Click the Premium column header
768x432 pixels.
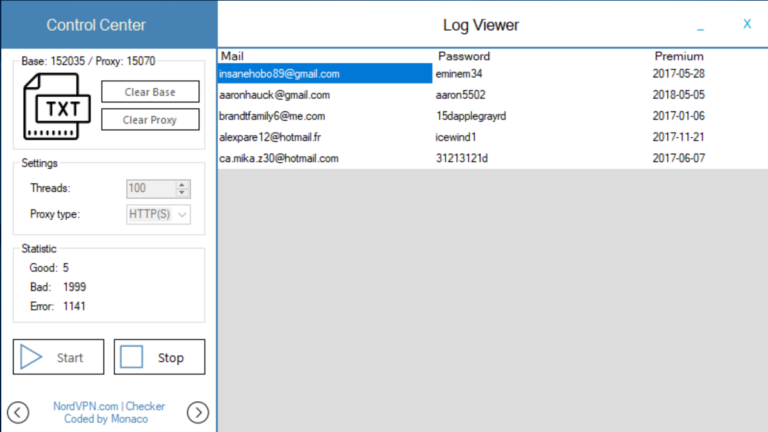click(x=679, y=56)
